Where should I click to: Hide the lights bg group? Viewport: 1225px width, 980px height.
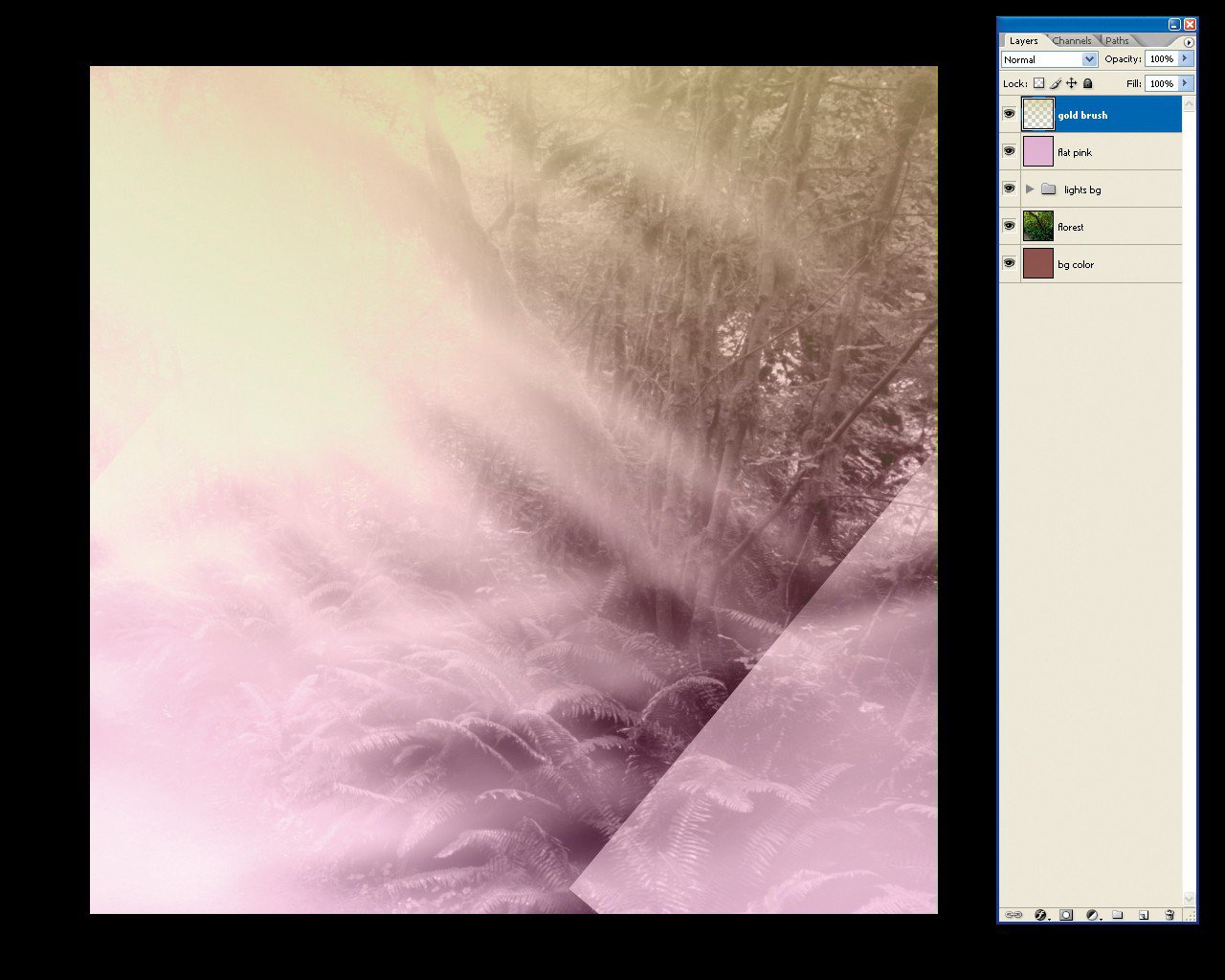(1009, 189)
